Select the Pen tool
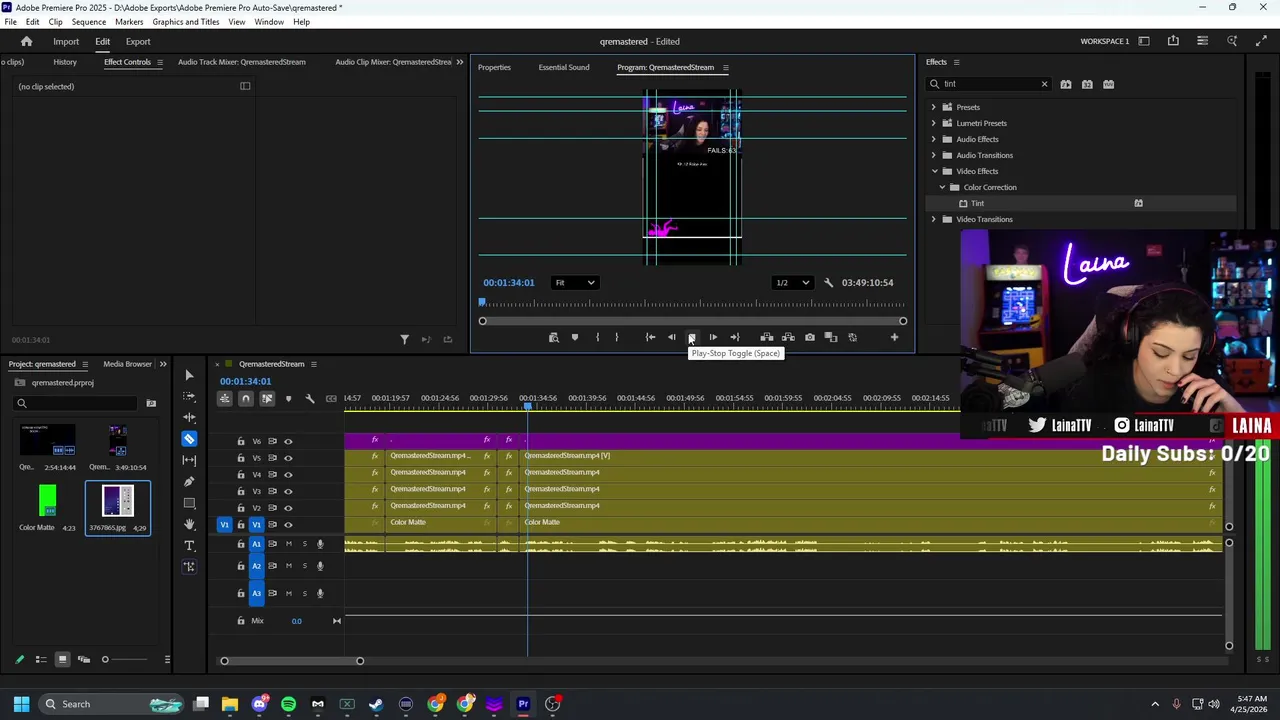This screenshot has height=720, width=1280. click(x=189, y=481)
